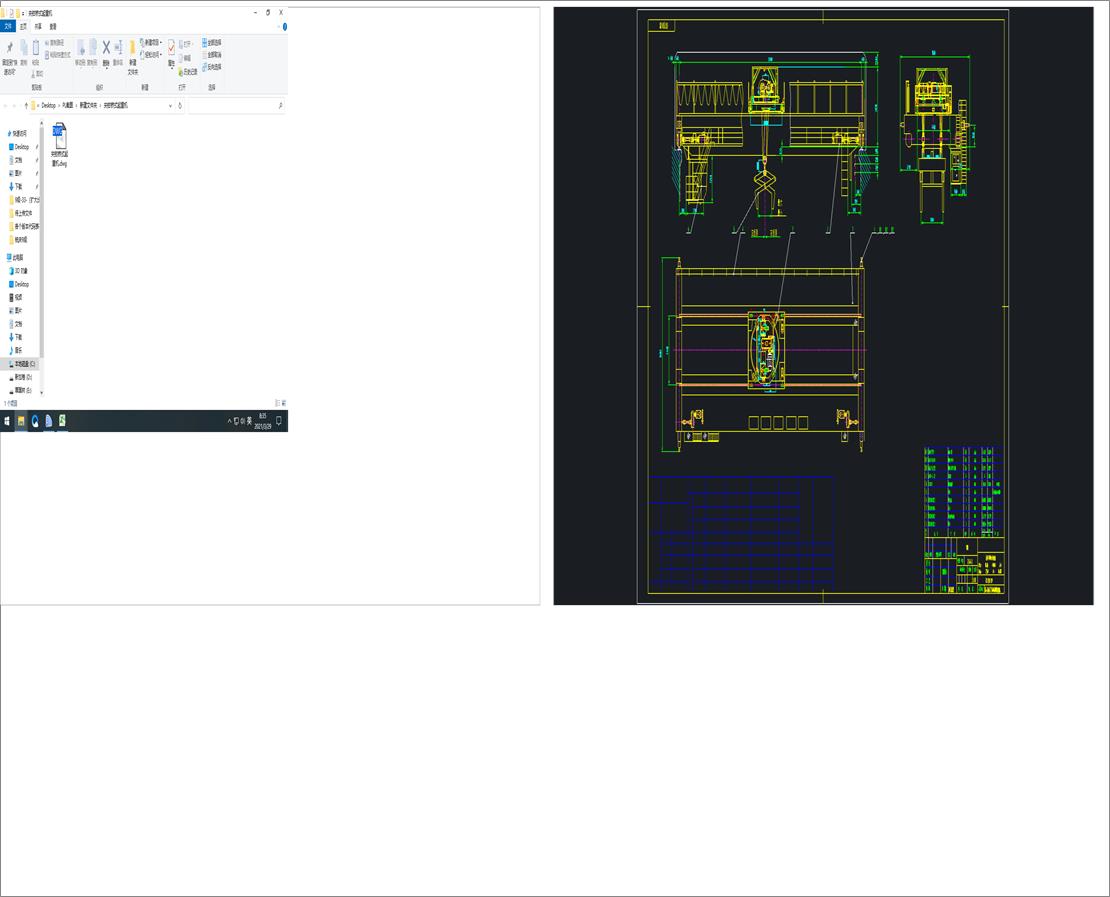Click File Explorer on the taskbar
The image size is (1110, 897).
click(21, 421)
